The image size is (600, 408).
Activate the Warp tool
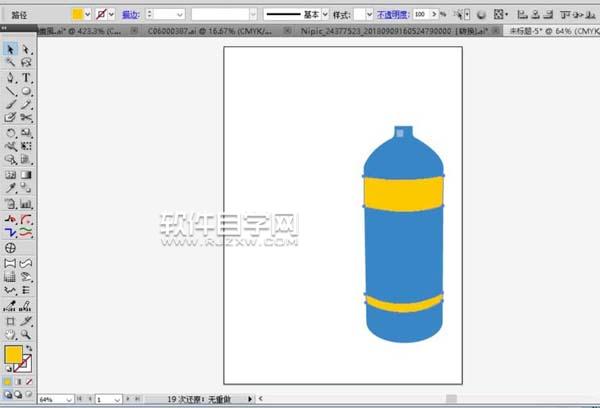tap(10, 146)
